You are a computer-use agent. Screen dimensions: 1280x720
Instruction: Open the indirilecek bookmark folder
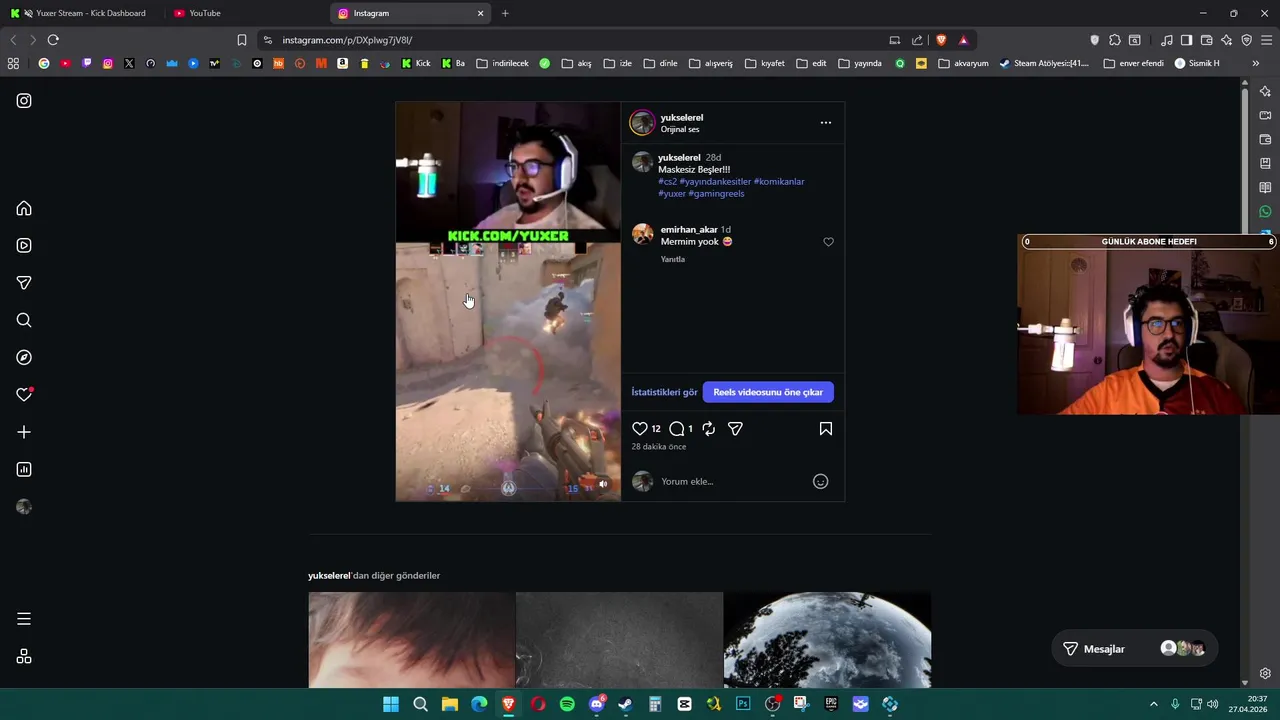(x=503, y=63)
